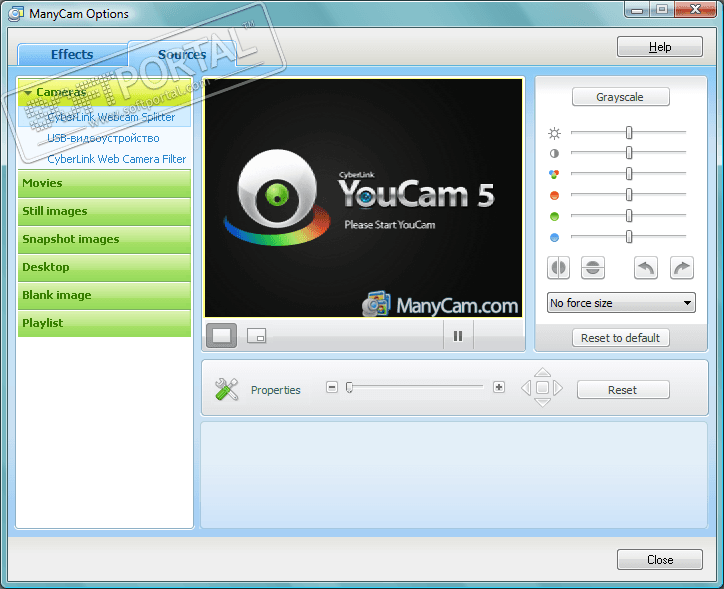Adjust the red channel slider
This screenshot has height=589, width=724.
coord(628,195)
